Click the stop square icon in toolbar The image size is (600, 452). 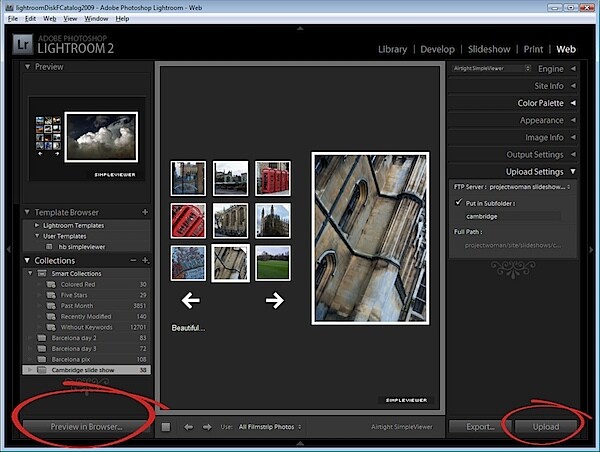pyautogui.click(x=166, y=427)
